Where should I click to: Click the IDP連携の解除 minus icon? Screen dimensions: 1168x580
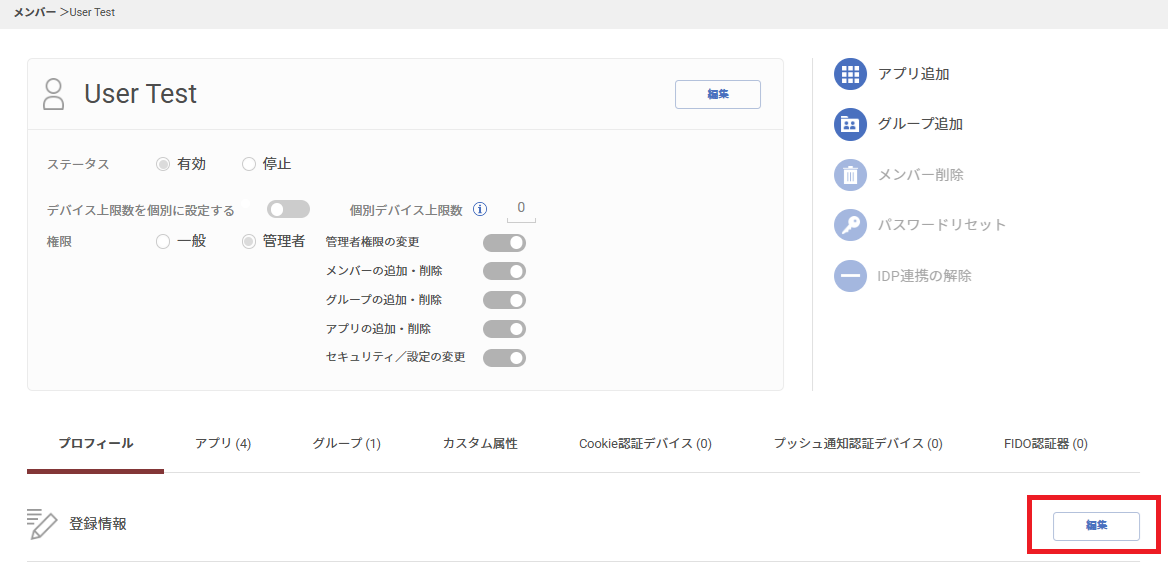(x=850, y=275)
